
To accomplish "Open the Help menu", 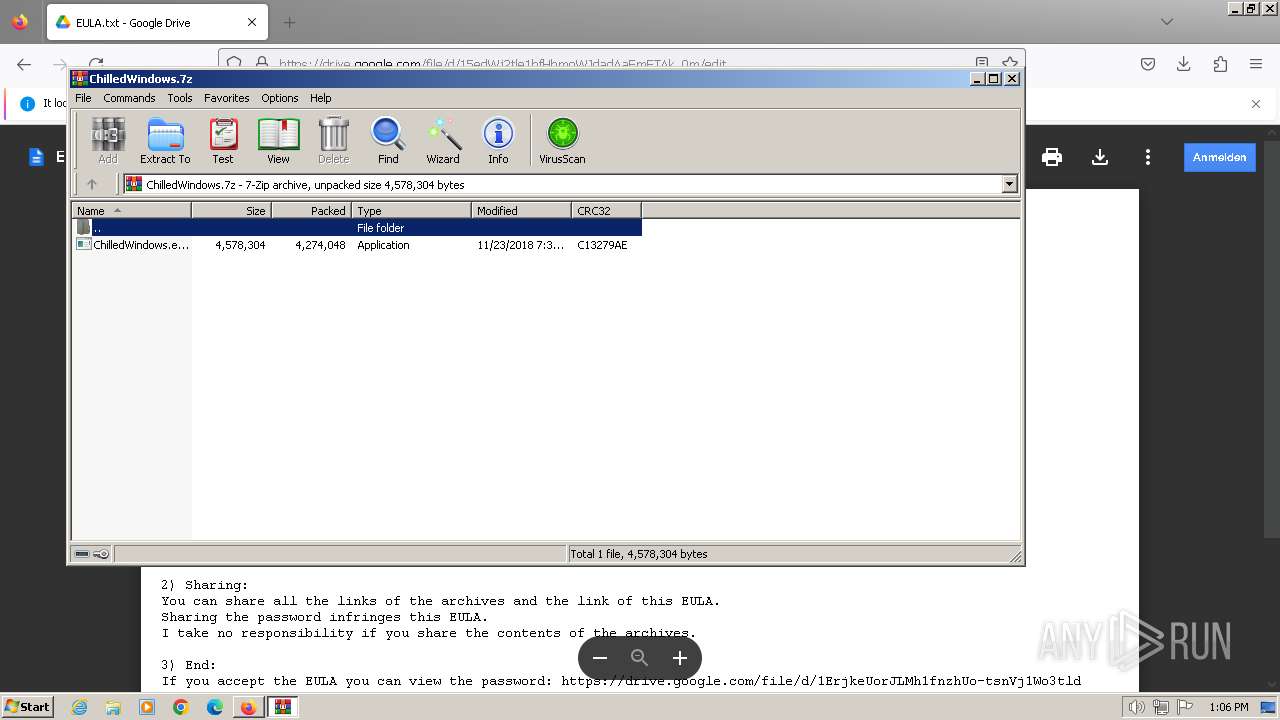I will coord(320,98).
